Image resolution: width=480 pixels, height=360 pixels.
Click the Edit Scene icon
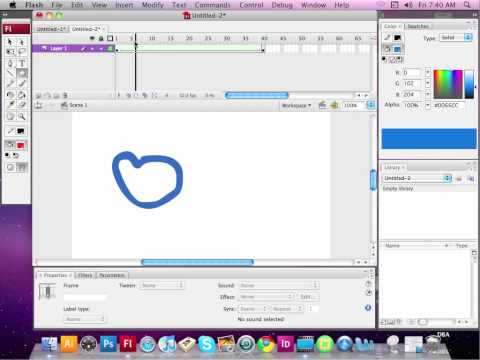click(322, 105)
